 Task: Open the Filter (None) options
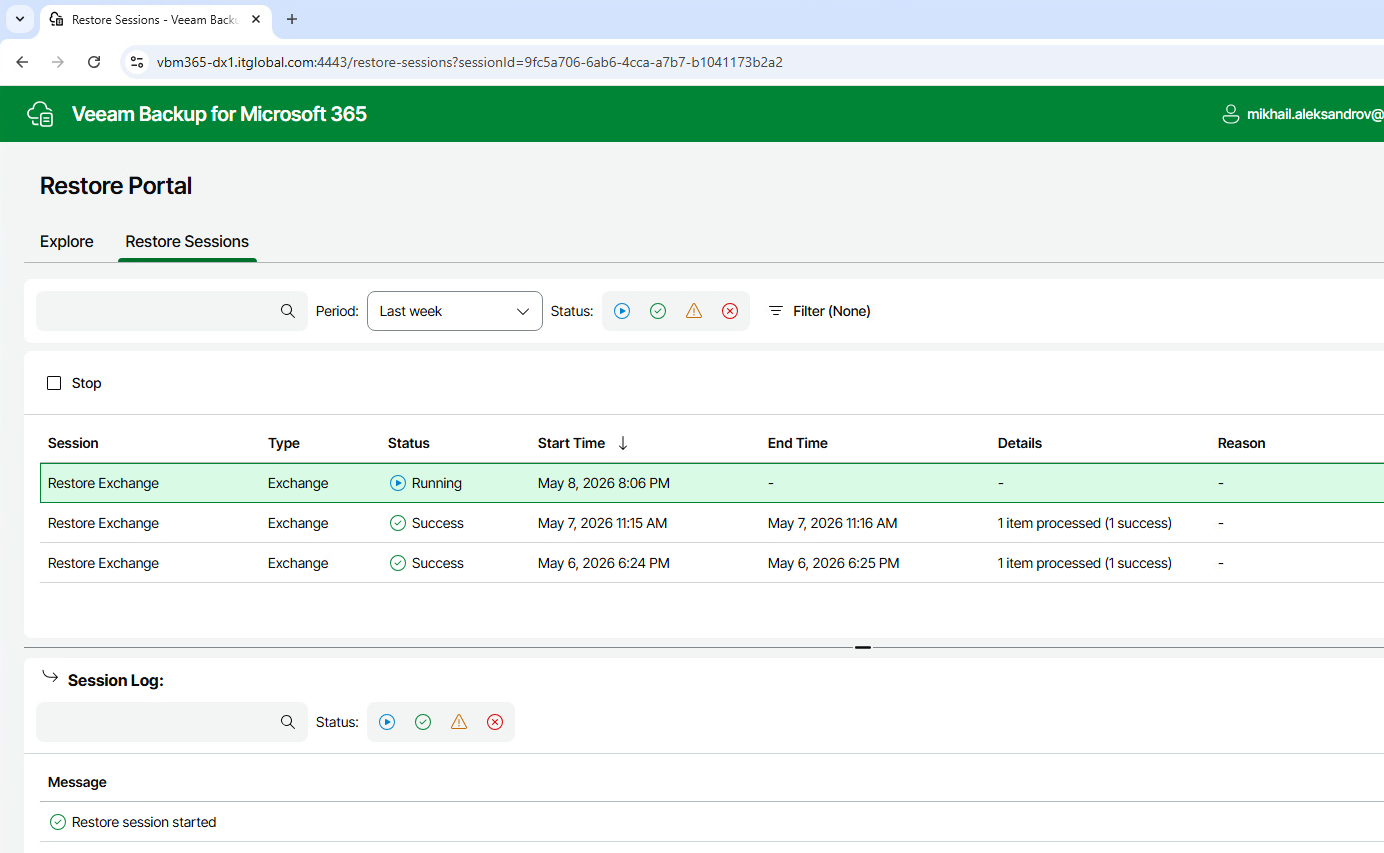click(x=819, y=311)
